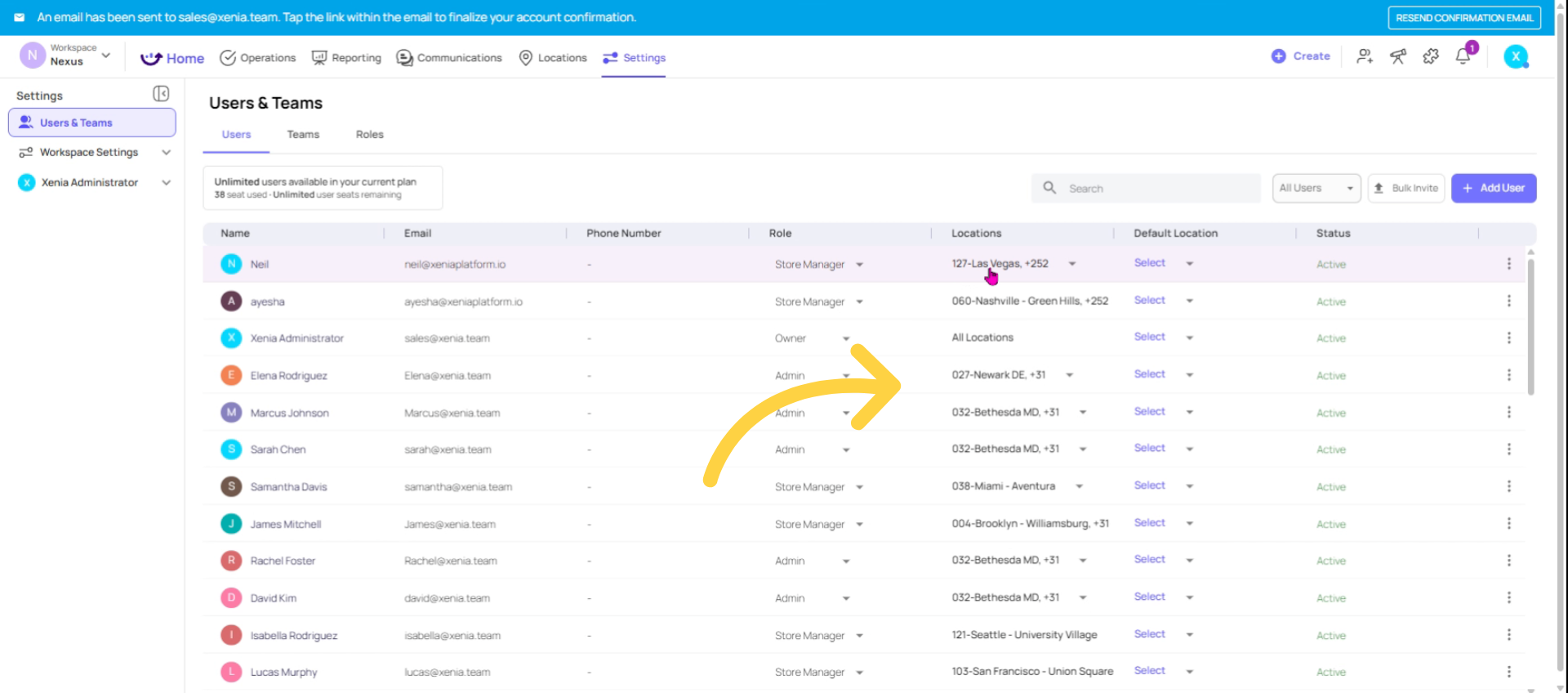Click the email envelope icon in banner
Screen dimensions: 1568x693
tap(19, 17)
